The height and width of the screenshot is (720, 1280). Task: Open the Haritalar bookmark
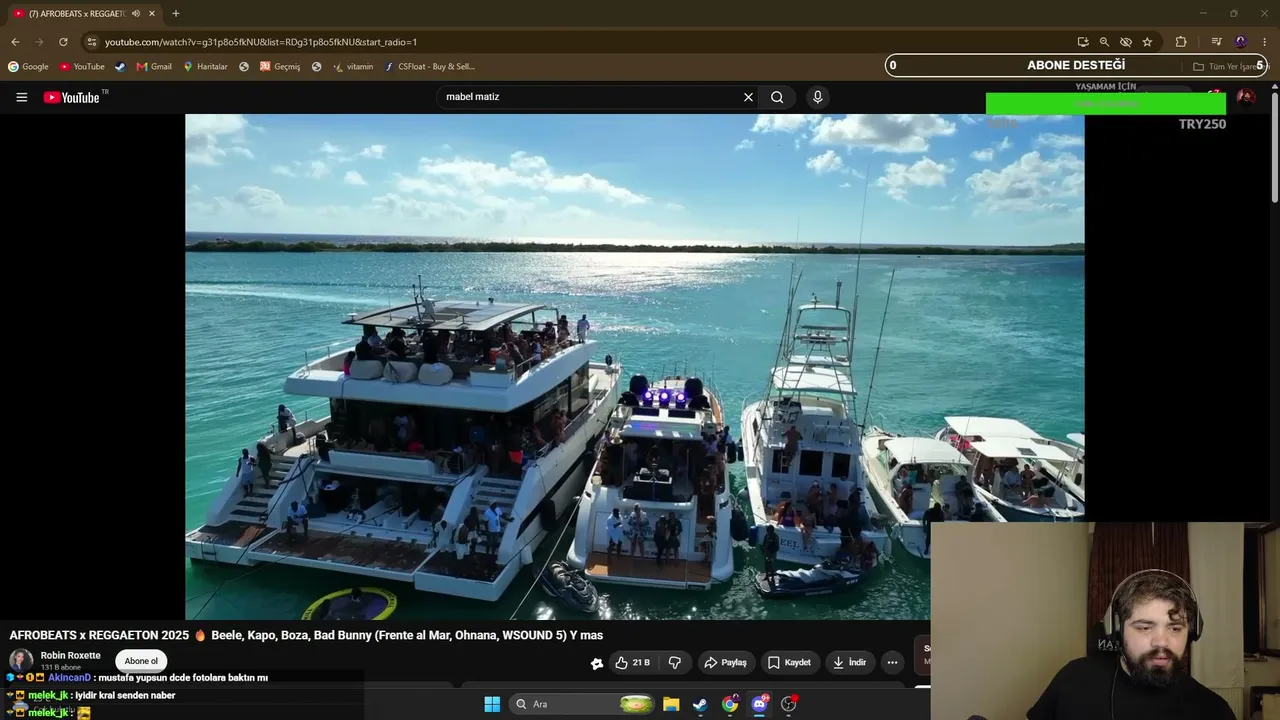205,67
